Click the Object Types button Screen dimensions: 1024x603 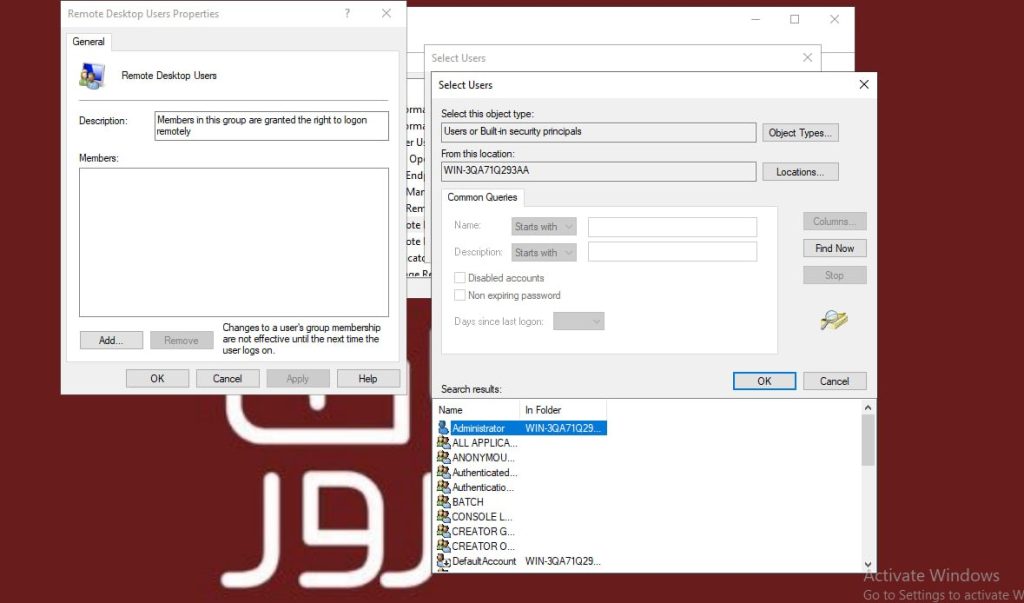pos(800,132)
